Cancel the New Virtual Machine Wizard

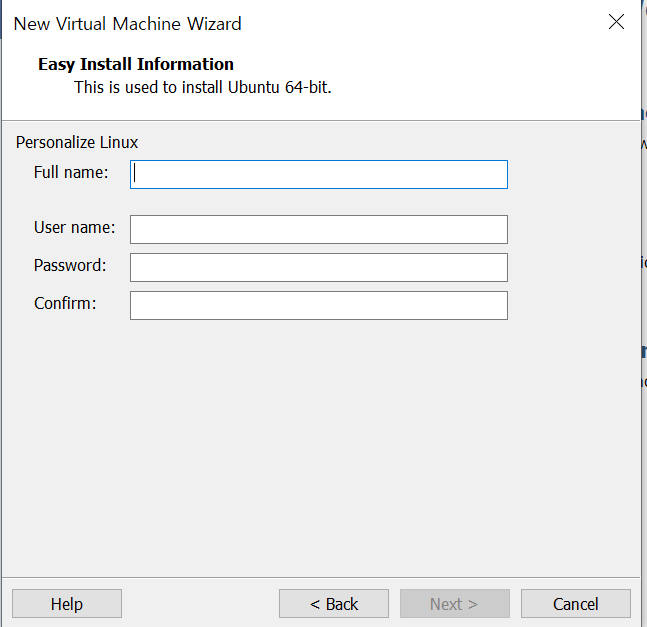click(x=576, y=604)
